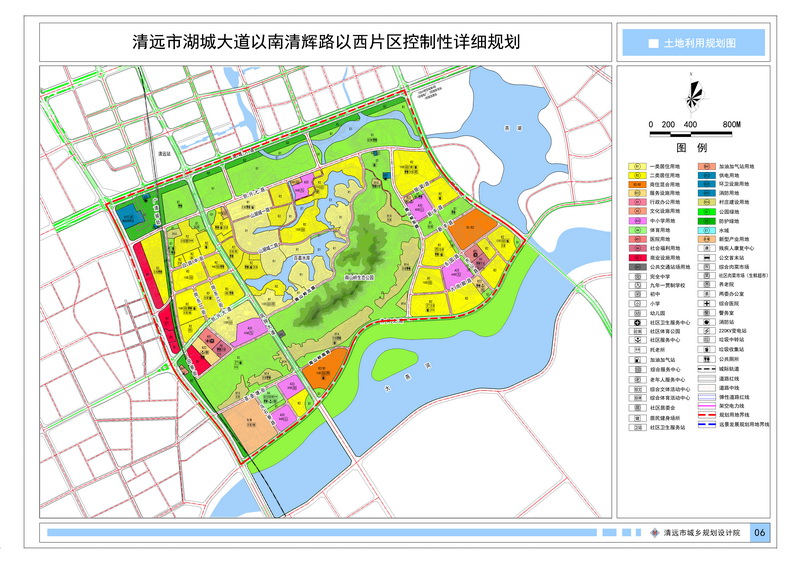Click the 中小学用地 magenta swatch
Viewport: 800px width, 565px height.
click(635, 221)
